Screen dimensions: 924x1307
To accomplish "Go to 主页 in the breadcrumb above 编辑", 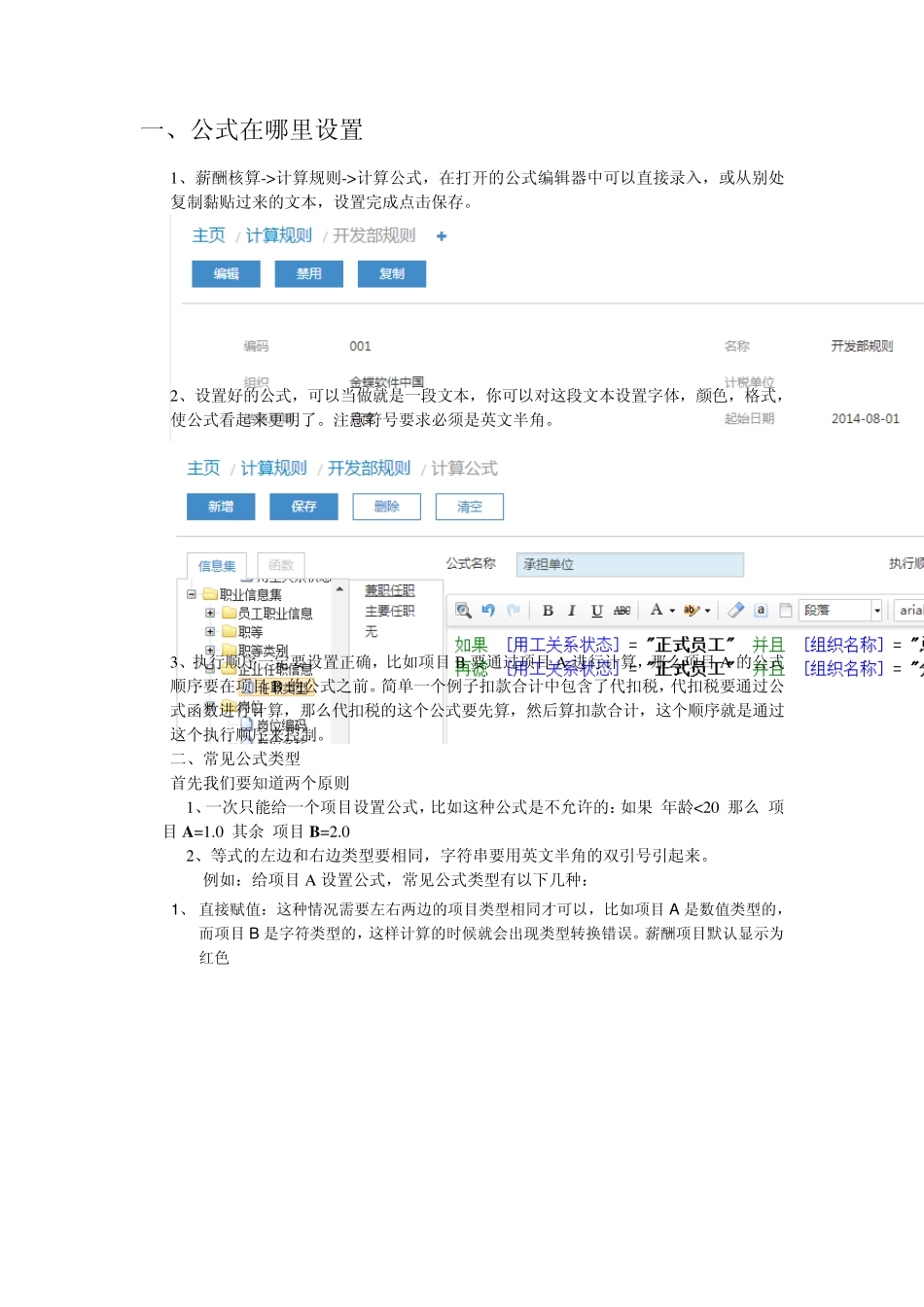I will pyautogui.click(x=208, y=235).
